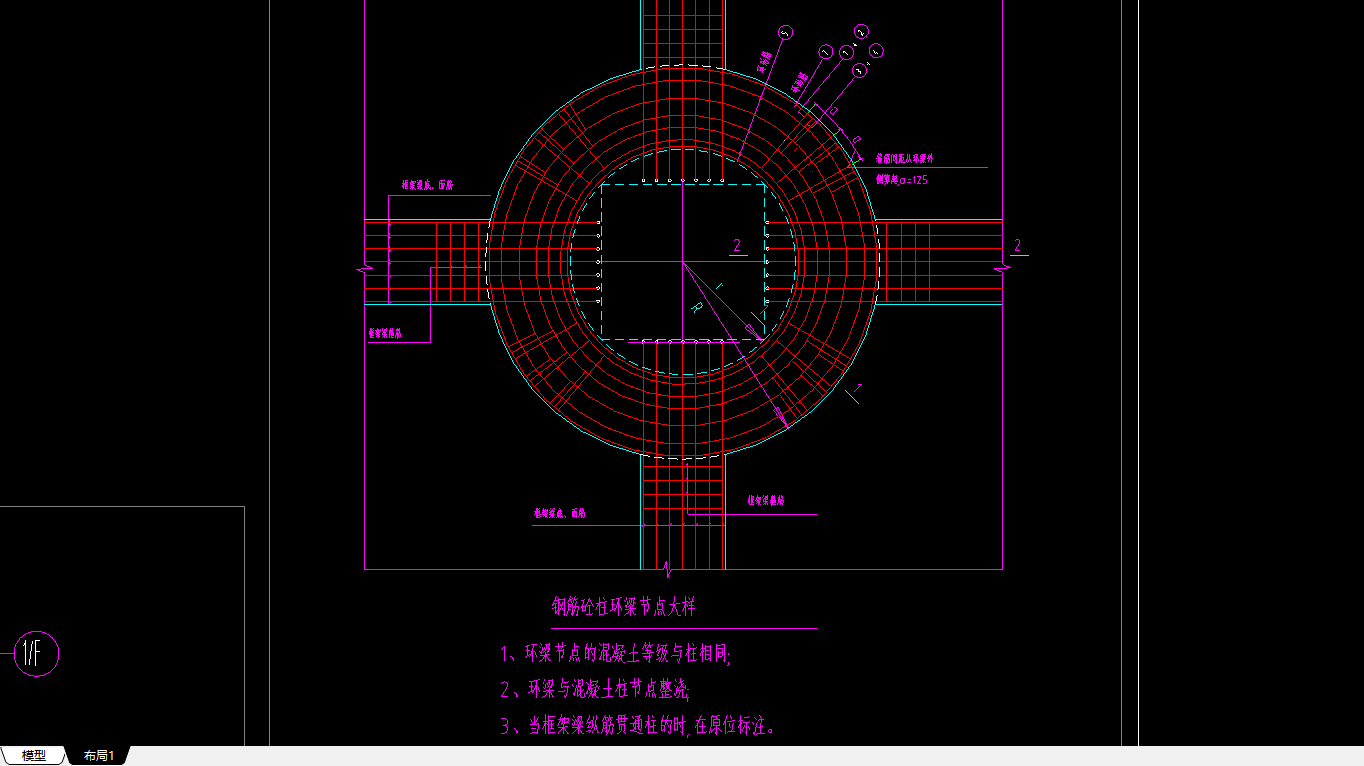The height and width of the screenshot is (766, 1364).
Task: Select the radius label R inside the column
Action: pyautogui.click(x=696, y=310)
